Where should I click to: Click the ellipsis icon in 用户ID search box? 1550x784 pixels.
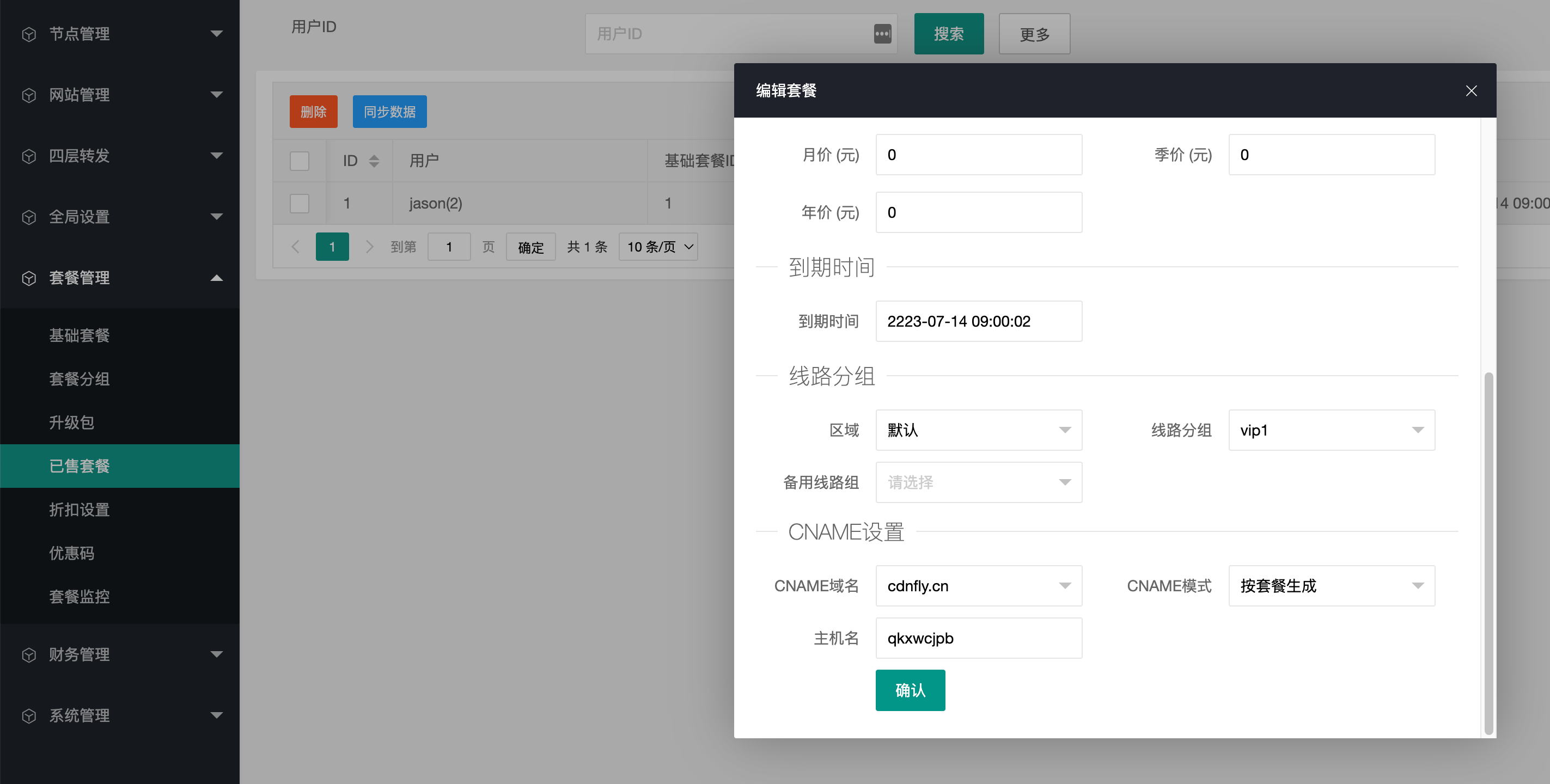point(882,34)
